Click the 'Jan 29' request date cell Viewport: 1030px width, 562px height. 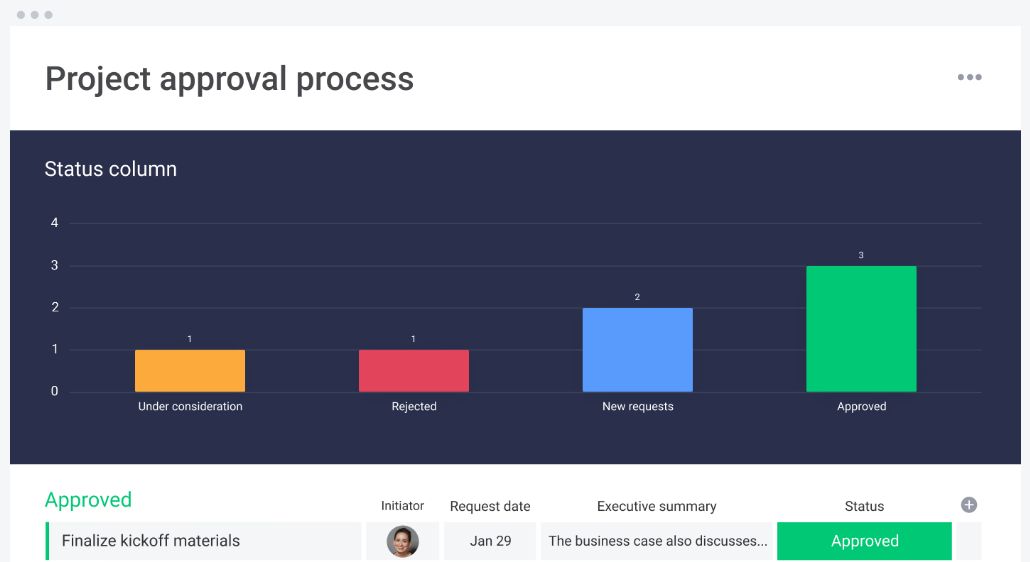(490, 541)
